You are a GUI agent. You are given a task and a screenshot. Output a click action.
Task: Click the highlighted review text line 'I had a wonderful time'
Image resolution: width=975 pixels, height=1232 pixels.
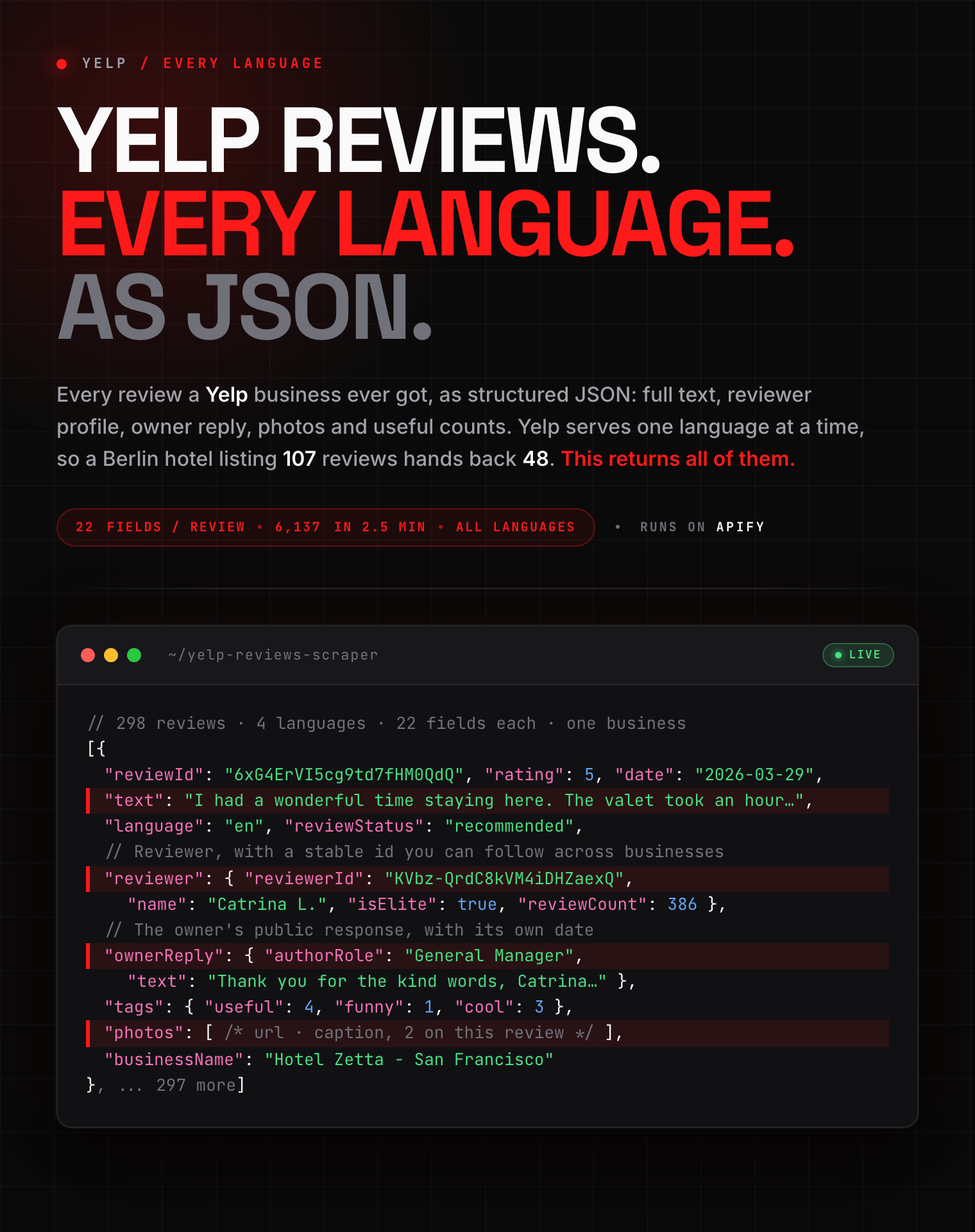[x=487, y=801]
